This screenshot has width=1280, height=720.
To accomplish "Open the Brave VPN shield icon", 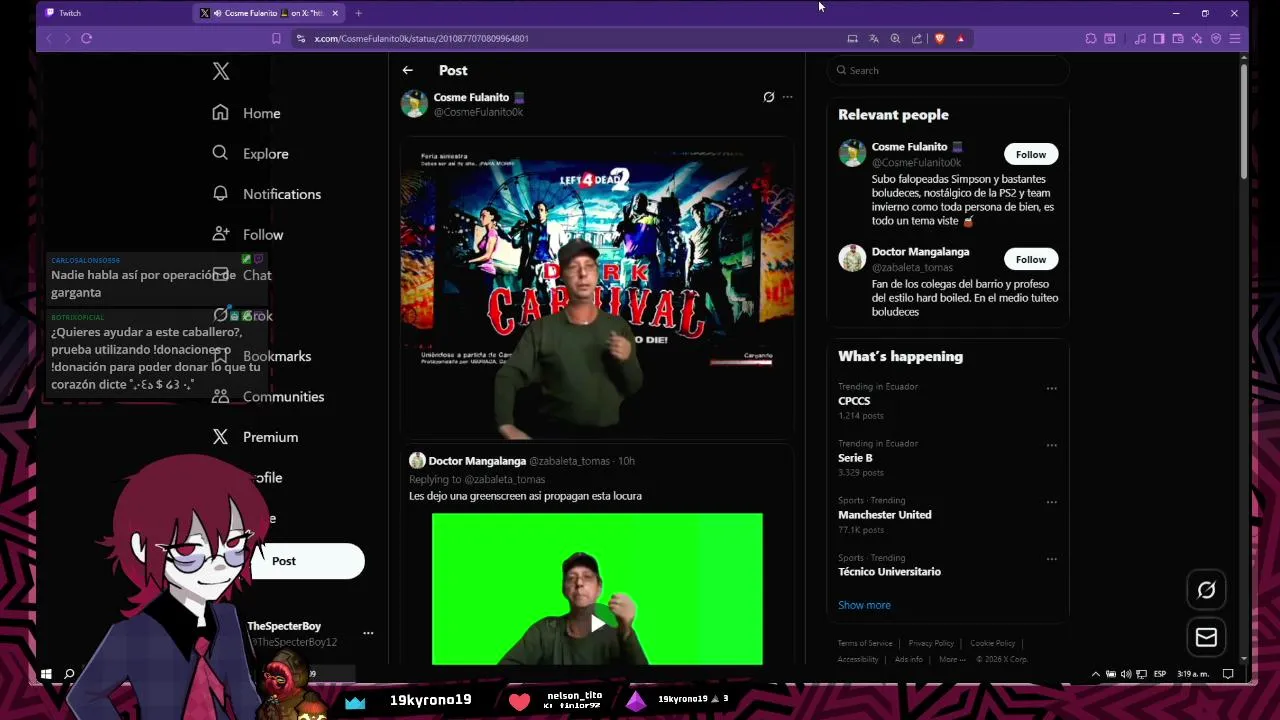I will [1216, 38].
